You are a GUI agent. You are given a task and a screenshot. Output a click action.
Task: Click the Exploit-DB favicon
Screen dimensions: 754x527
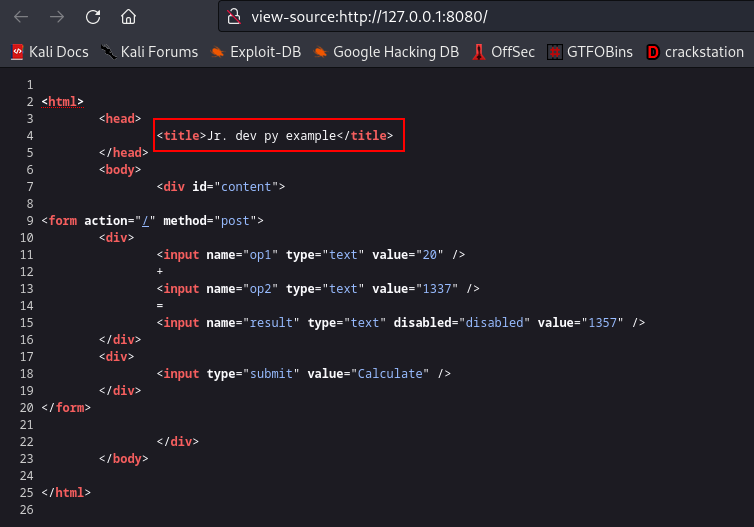pyautogui.click(x=217, y=52)
